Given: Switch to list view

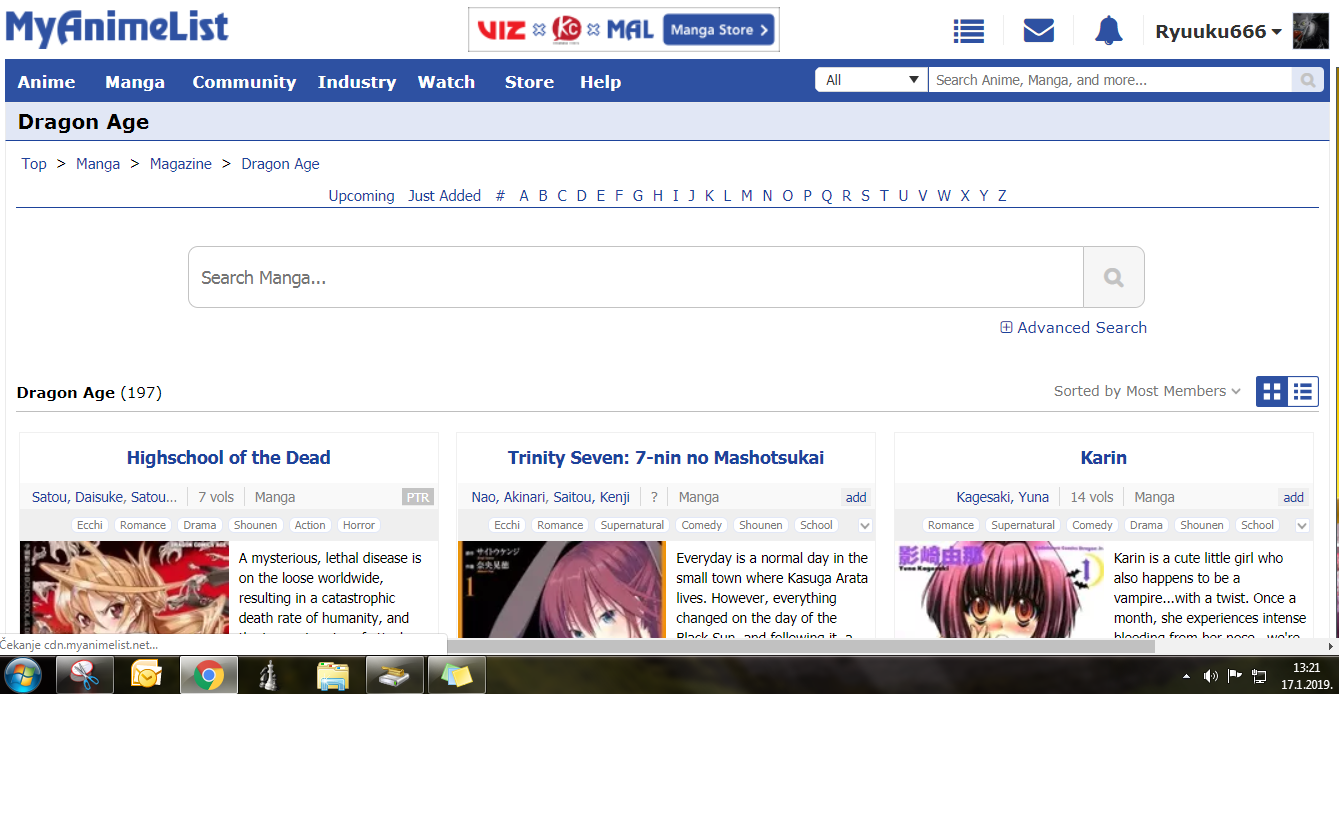Looking at the screenshot, I should pos(1302,391).
